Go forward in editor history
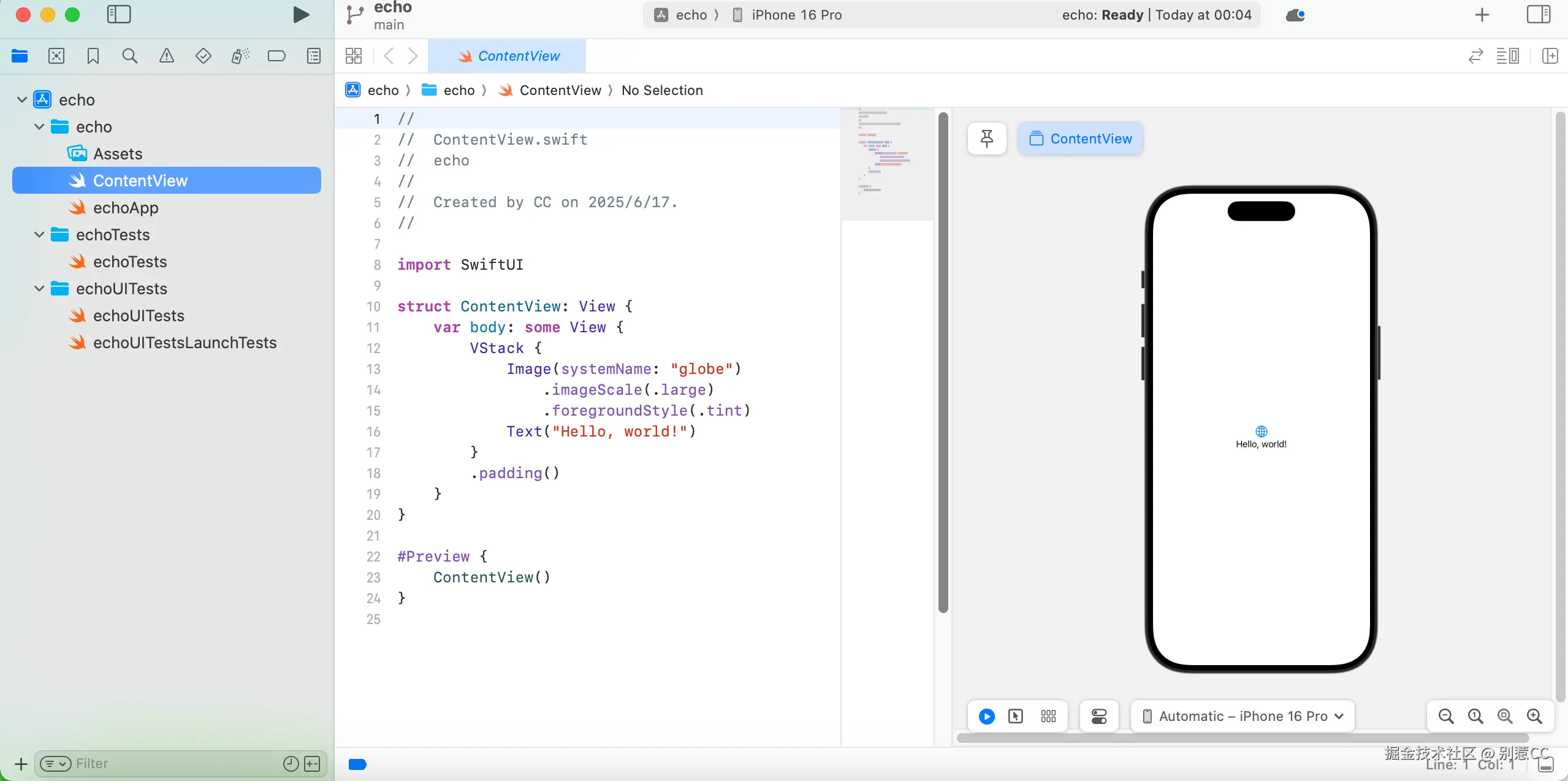The width and height of the screenshot is (1568, 781). [x=413, y=56]
